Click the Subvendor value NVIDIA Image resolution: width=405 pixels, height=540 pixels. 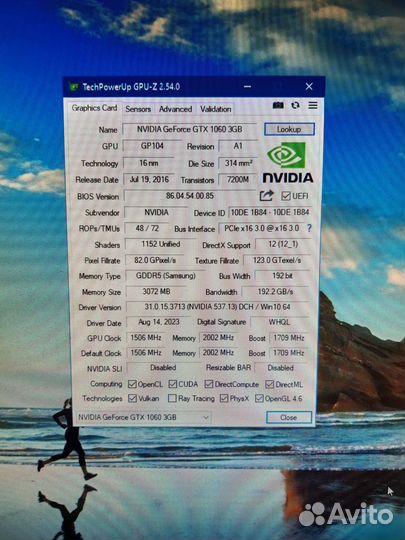pyautogui.click(x=156, y=212)
